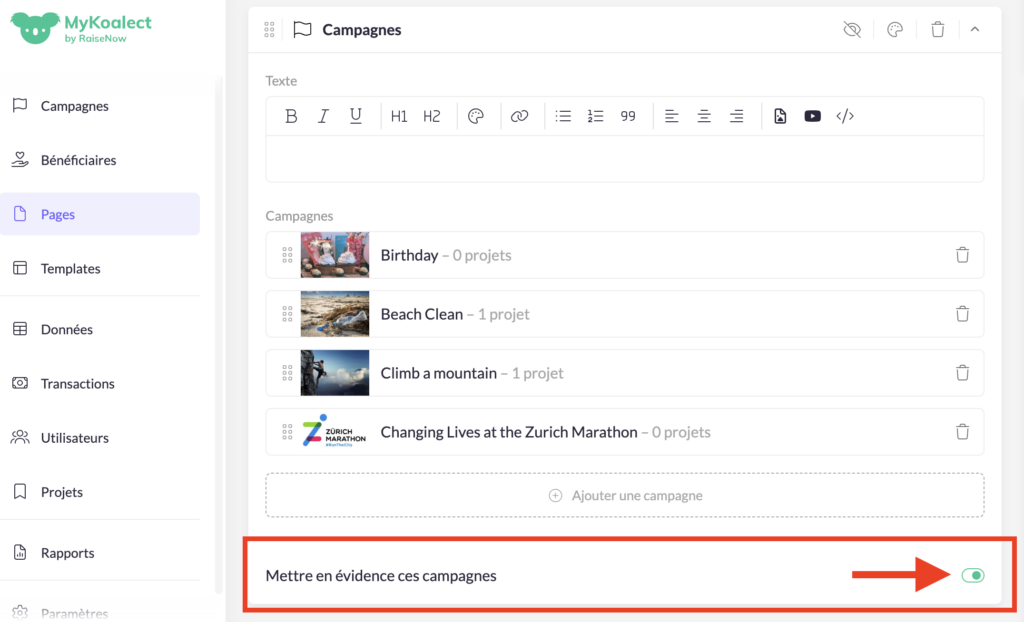The height and width of the screenshot is (622, 1024).
Task: Apply italic formatting in text toolbar
Action: coord(323,116)
